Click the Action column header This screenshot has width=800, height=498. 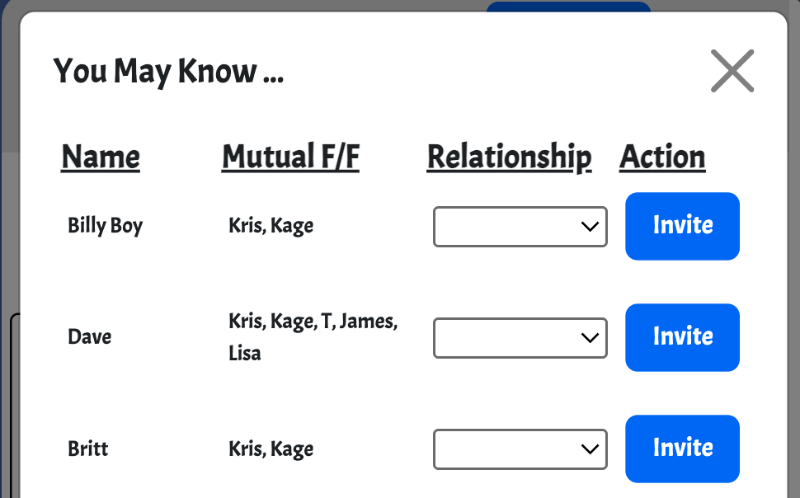[662, 157]
